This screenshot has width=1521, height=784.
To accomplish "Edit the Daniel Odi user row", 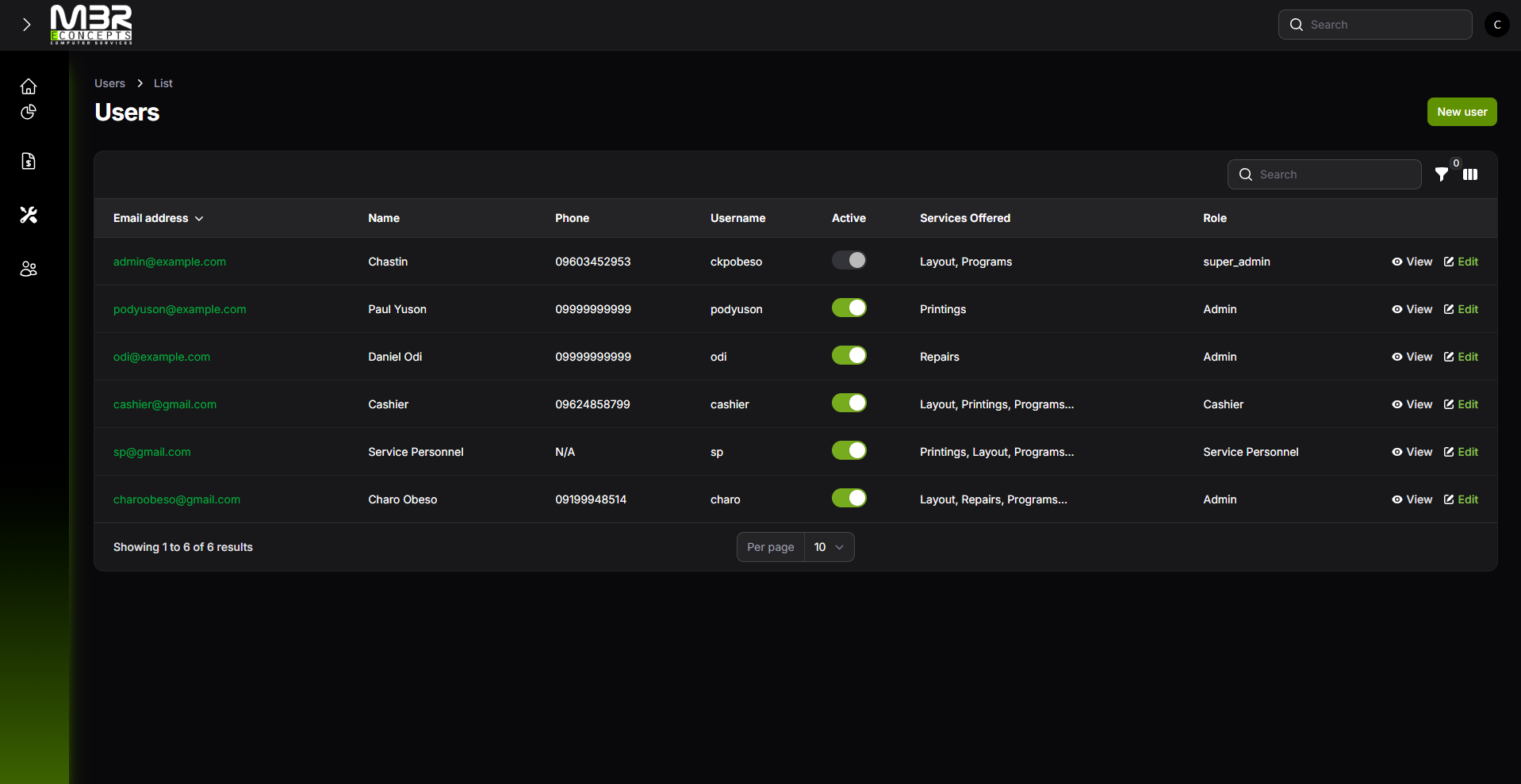I will [x=1461, y=357].
